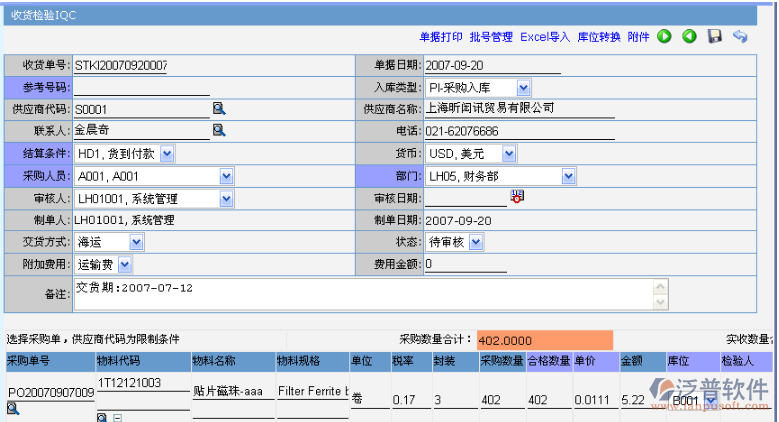Click the magnifier icon under material code
This screenshot has width=779, height=422.
(102, 416)
